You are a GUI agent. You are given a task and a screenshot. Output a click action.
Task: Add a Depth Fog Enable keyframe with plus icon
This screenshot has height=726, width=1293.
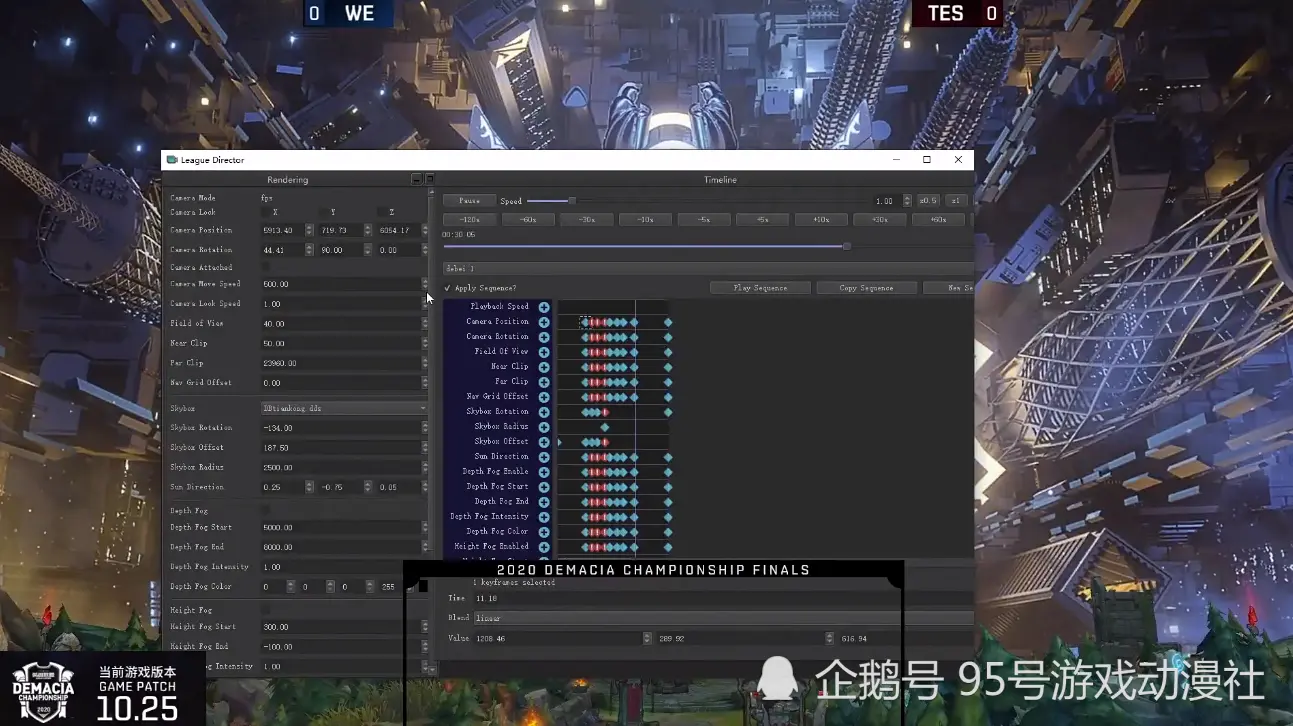click(544, 472)
